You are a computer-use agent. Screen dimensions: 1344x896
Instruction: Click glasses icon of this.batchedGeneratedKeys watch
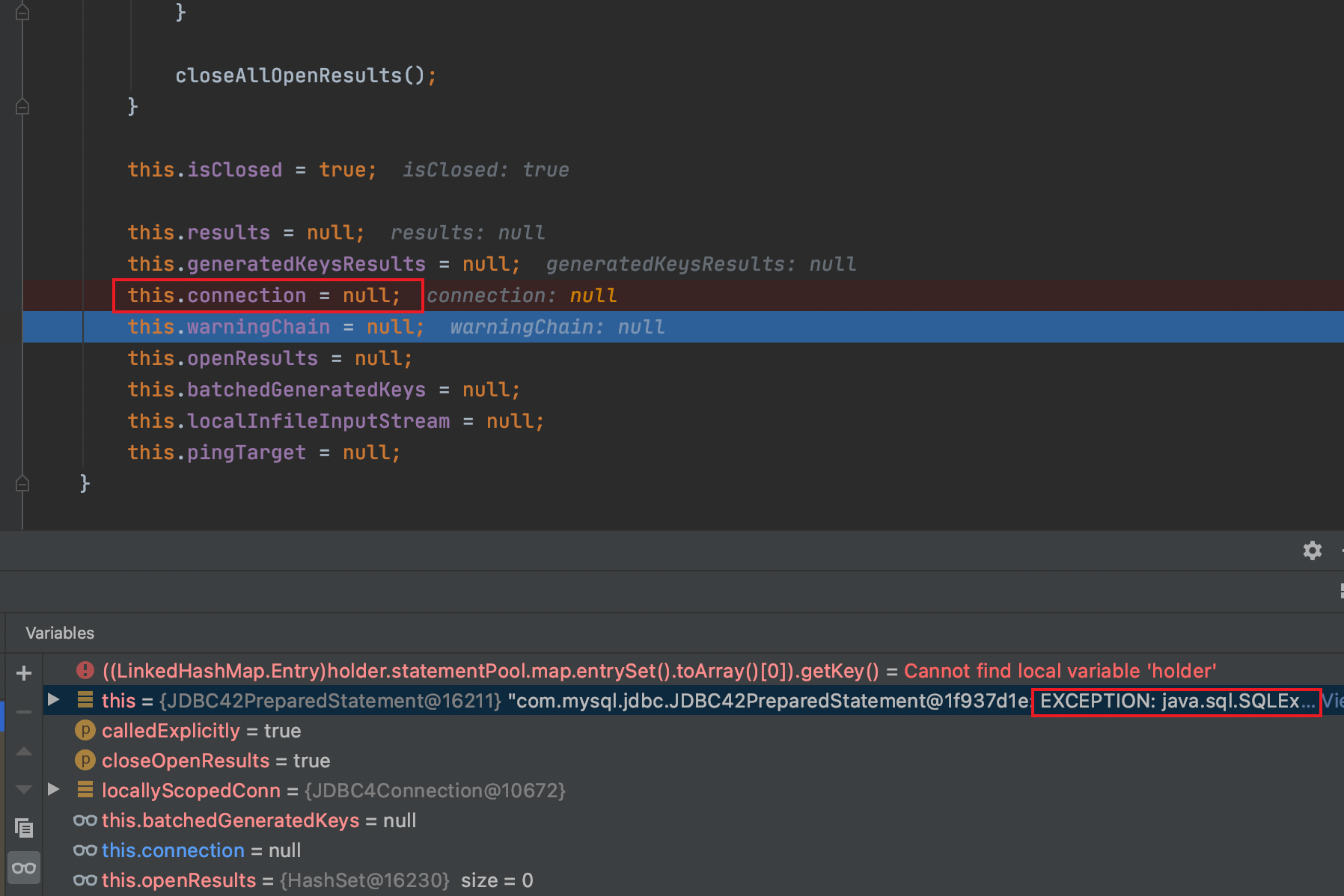point(85,820)
